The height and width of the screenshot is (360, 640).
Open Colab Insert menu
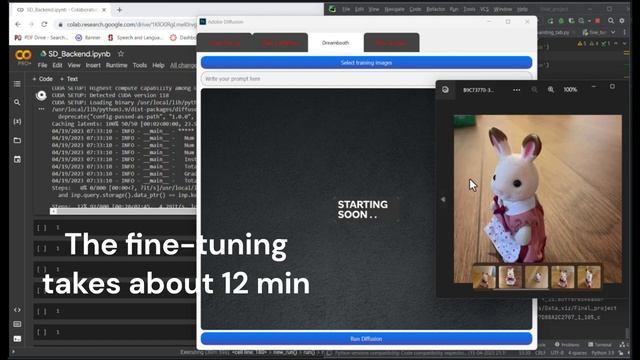click(x=93, y=65)
